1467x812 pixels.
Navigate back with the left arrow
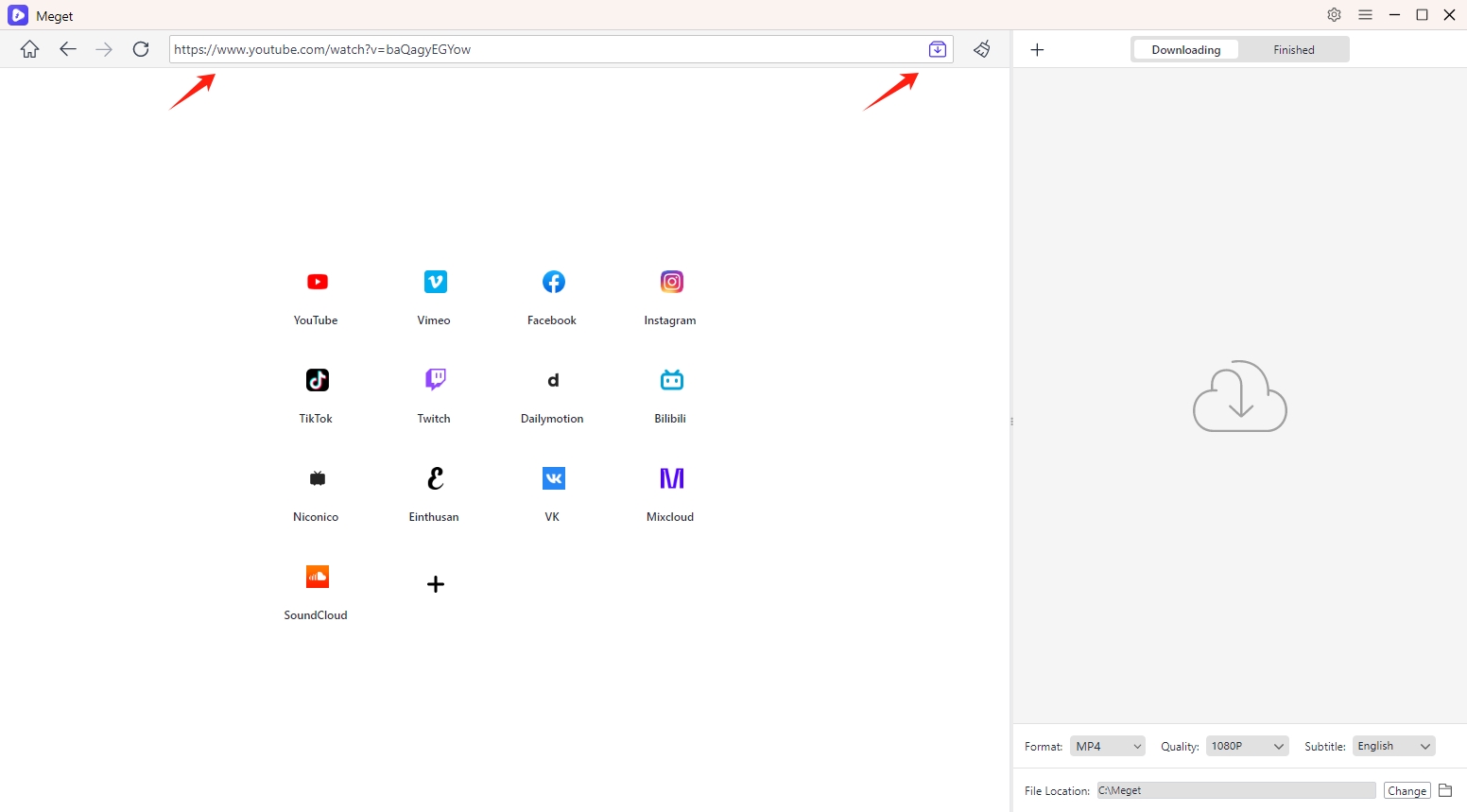coord(67,49)
